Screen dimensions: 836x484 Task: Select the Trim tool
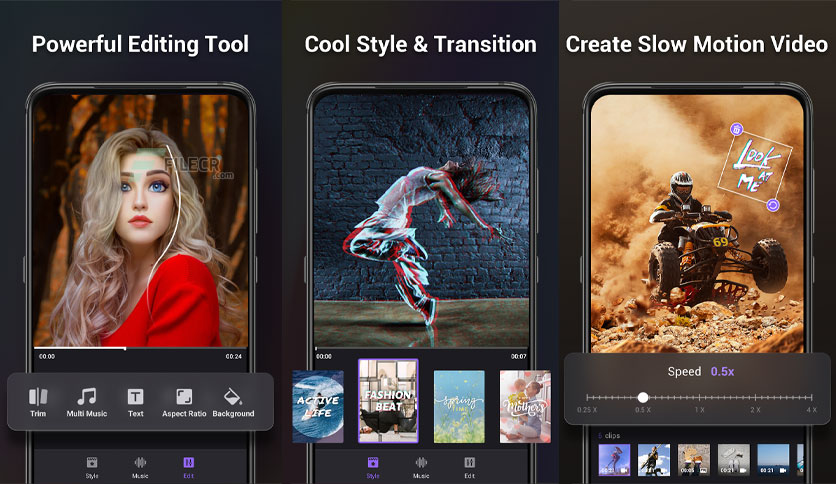click(x=38, y=402)
